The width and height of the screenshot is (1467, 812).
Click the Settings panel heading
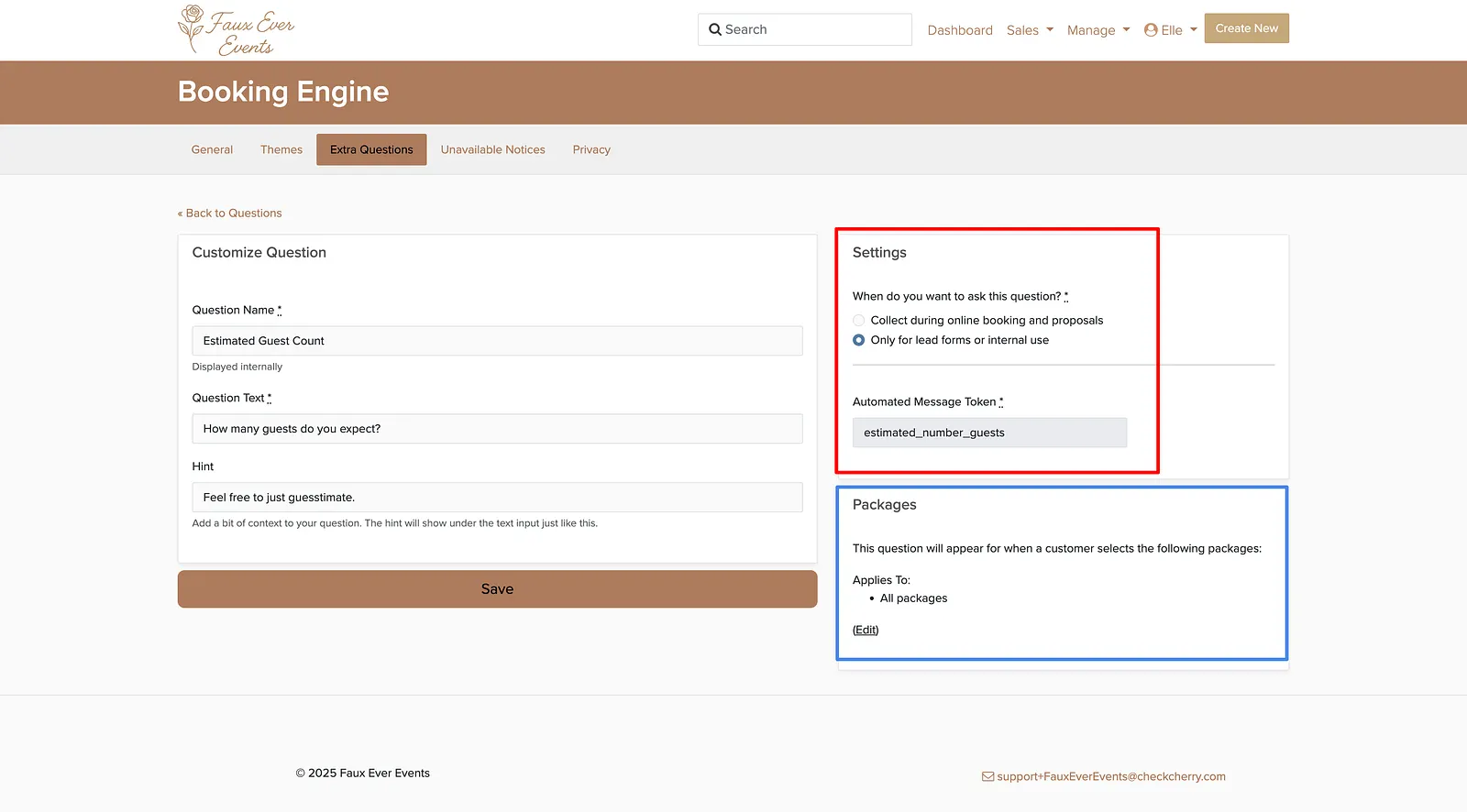click(x=879, y=252)
